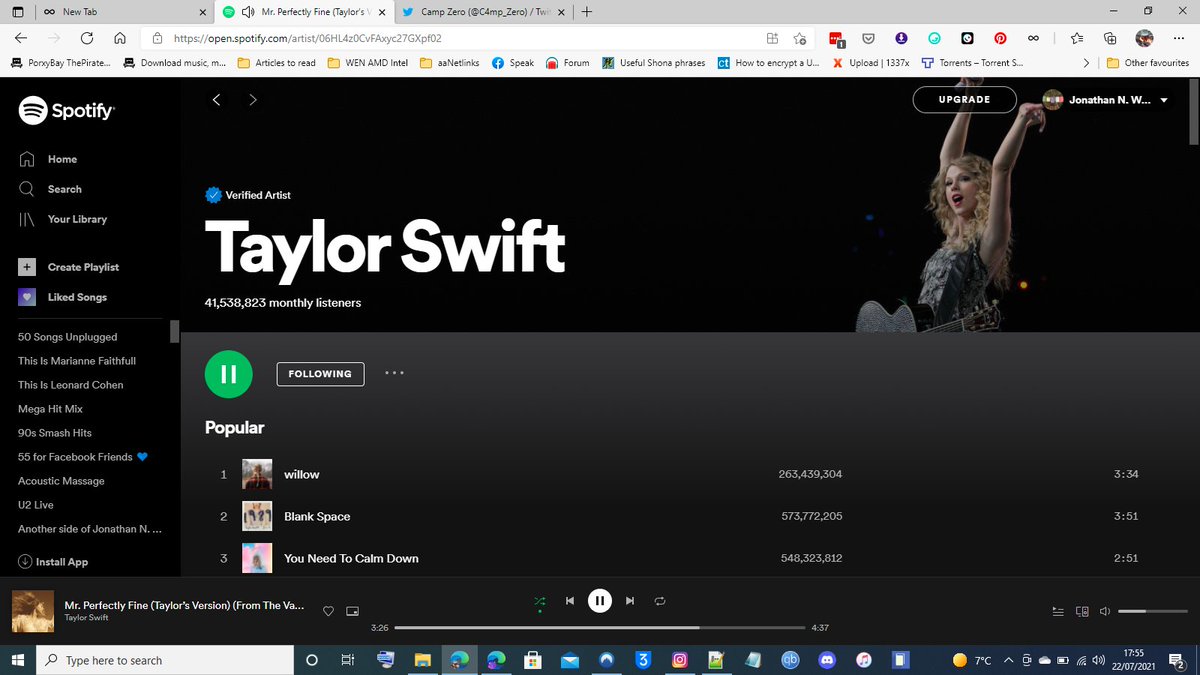This screenshot has height=675, width=1200.
Task: Toggle repeat mode
Action: tap(660, 601)
